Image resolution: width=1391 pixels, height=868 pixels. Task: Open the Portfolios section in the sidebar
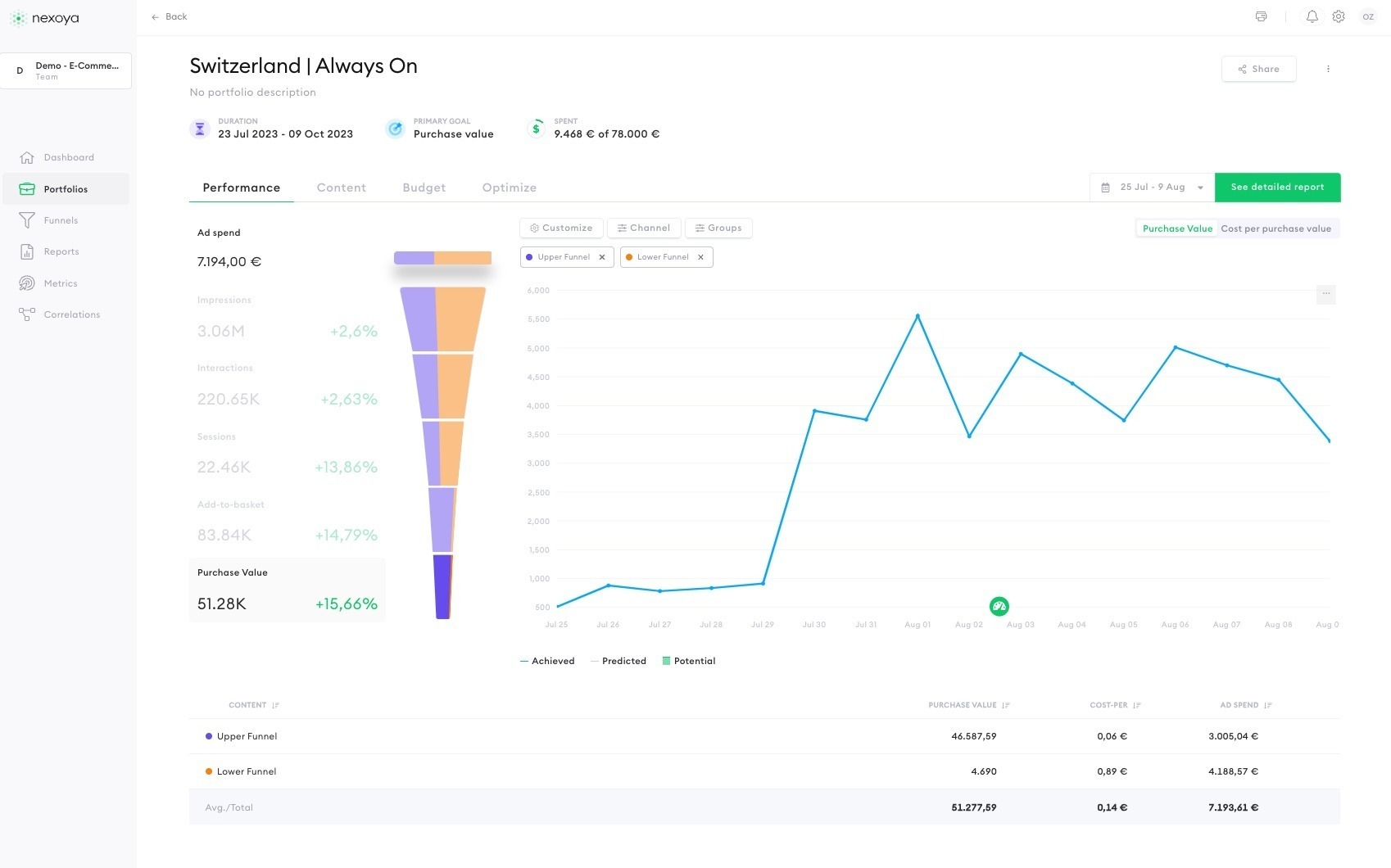point(66,189)
